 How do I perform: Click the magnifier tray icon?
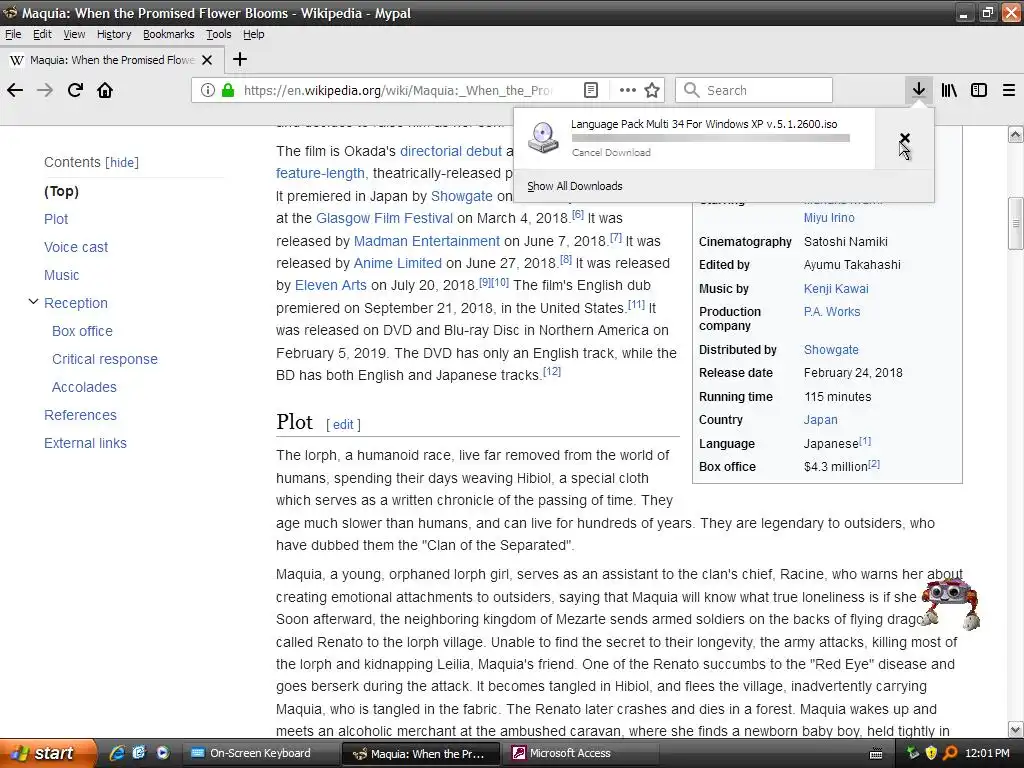click(x=950, y=754)
